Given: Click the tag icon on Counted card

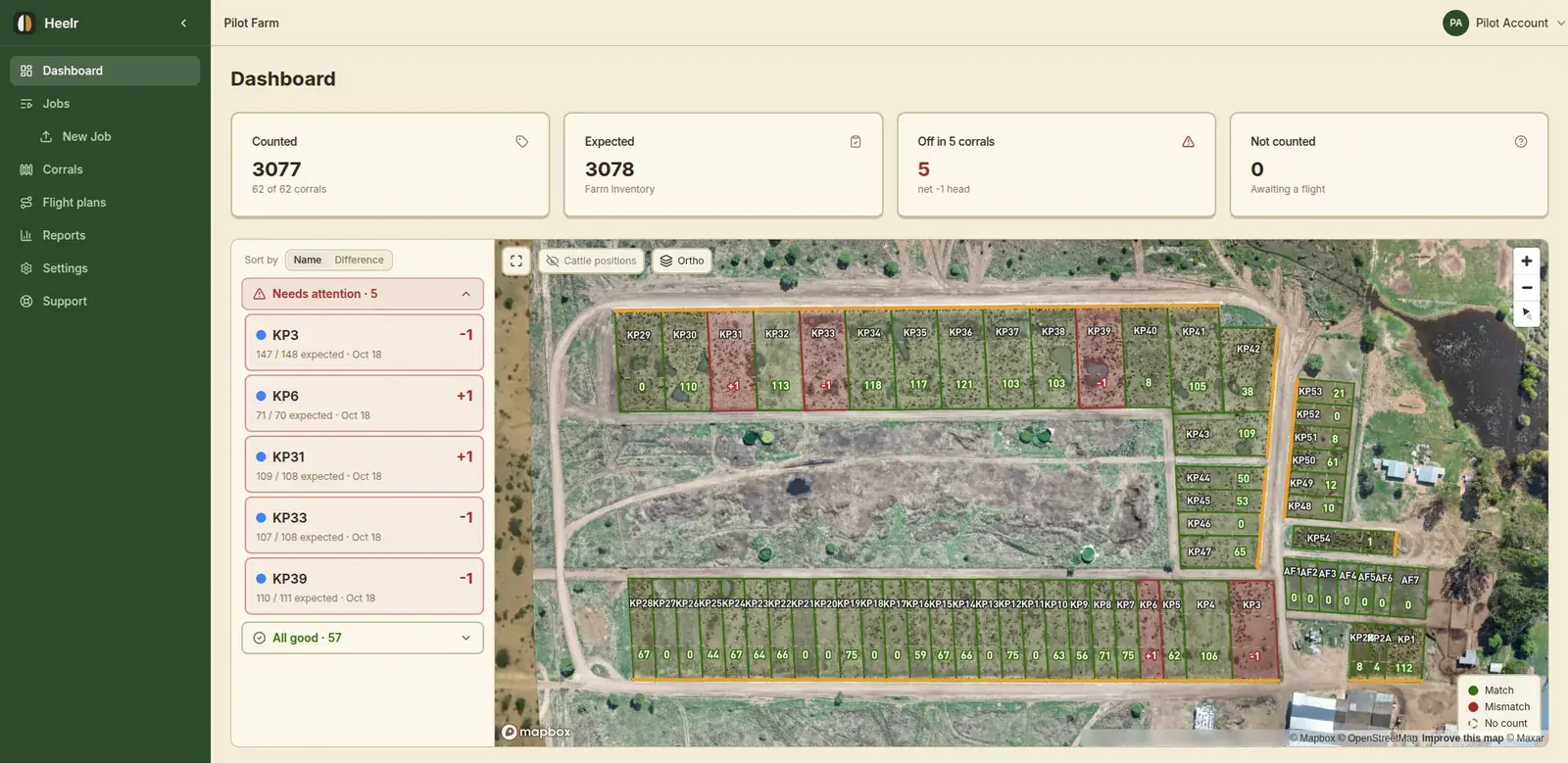Looking at the screenshot, I should pos(522,142).
